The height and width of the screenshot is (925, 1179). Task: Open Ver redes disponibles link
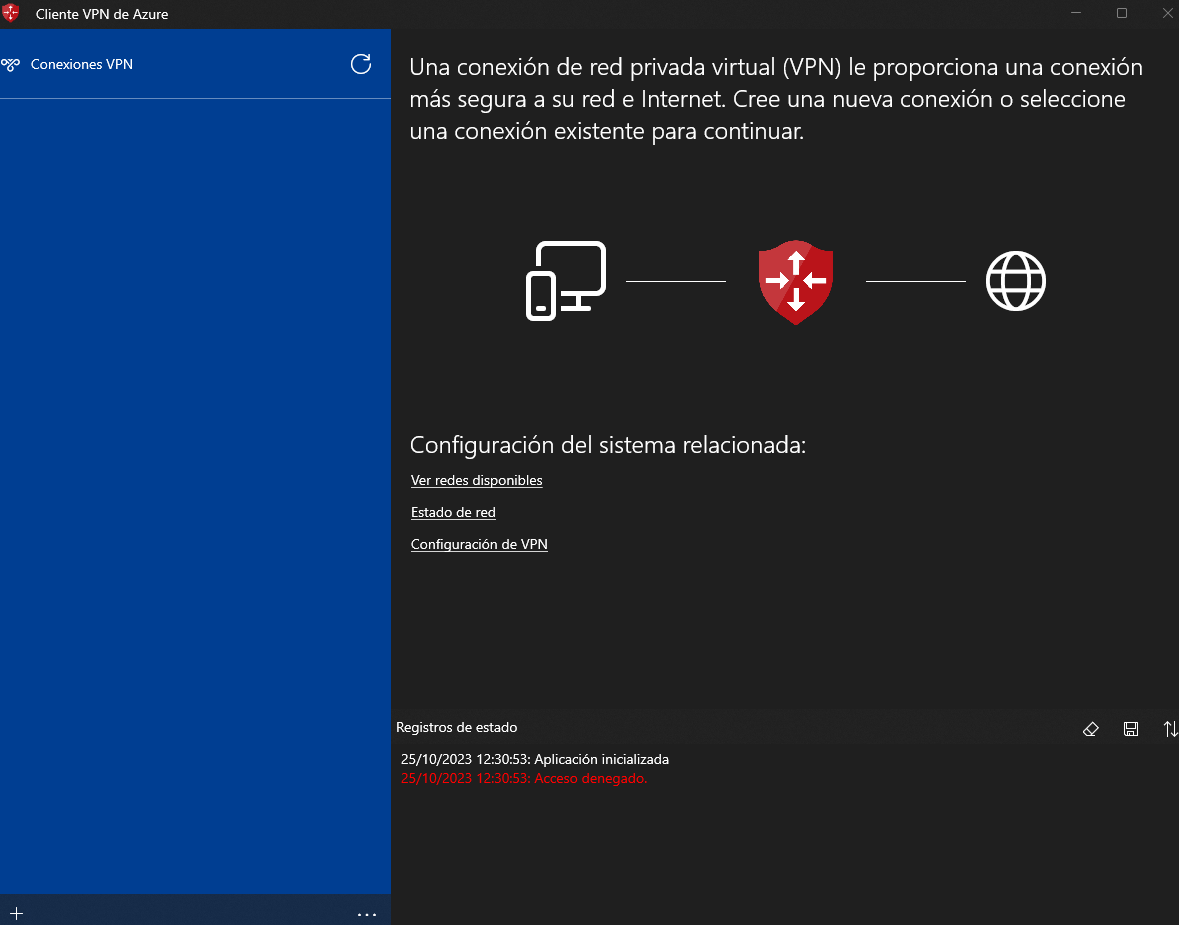[x=477, y=481]
